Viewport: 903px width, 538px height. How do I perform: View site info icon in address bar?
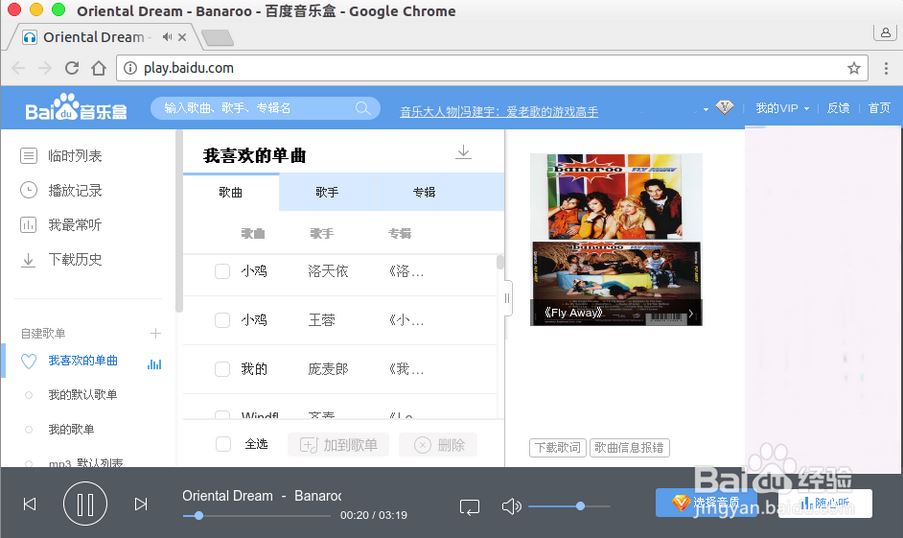[130, 68]
